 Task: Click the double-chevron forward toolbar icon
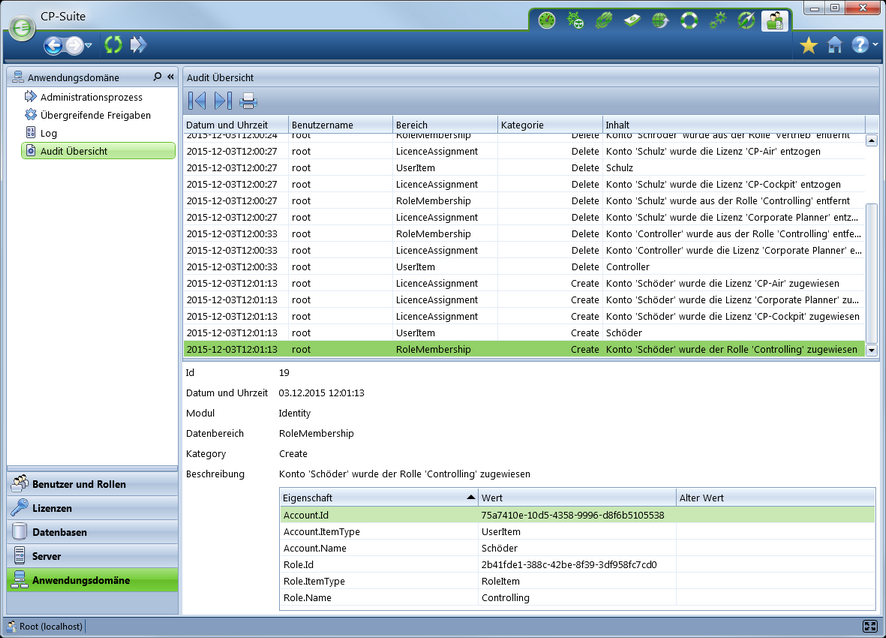click(138, 45)
